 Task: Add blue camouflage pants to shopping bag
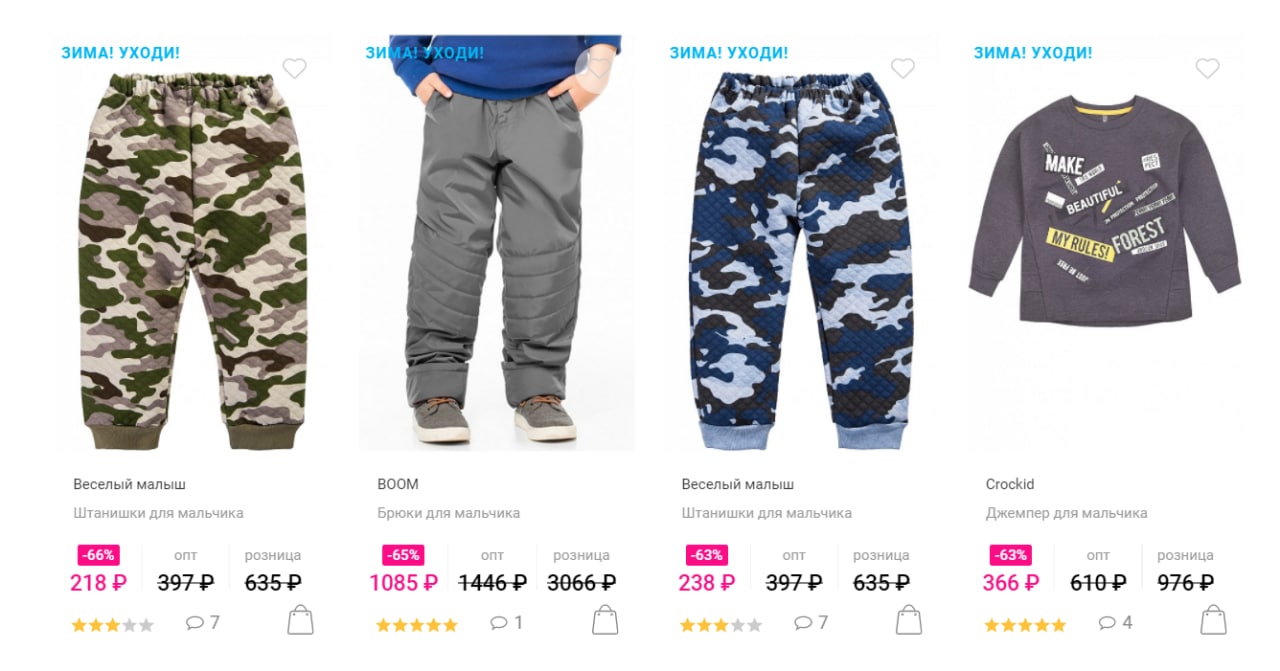point(909,620)
